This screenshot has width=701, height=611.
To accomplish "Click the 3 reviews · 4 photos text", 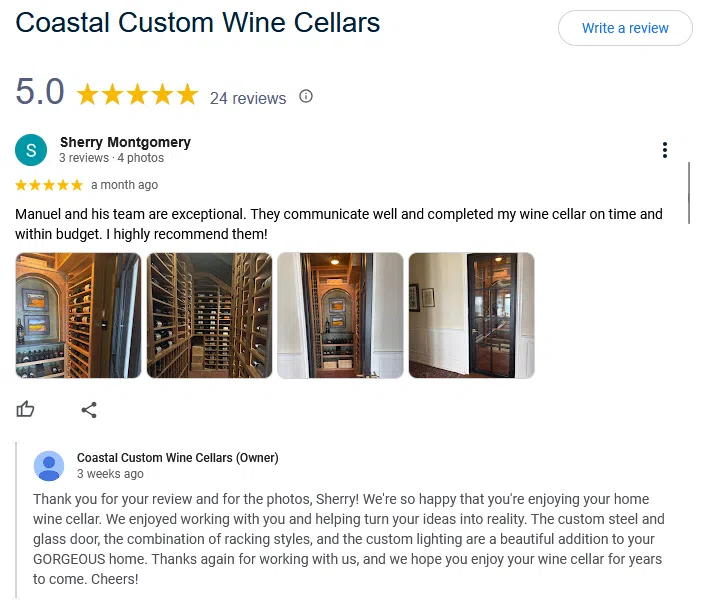I will [111, 158].
